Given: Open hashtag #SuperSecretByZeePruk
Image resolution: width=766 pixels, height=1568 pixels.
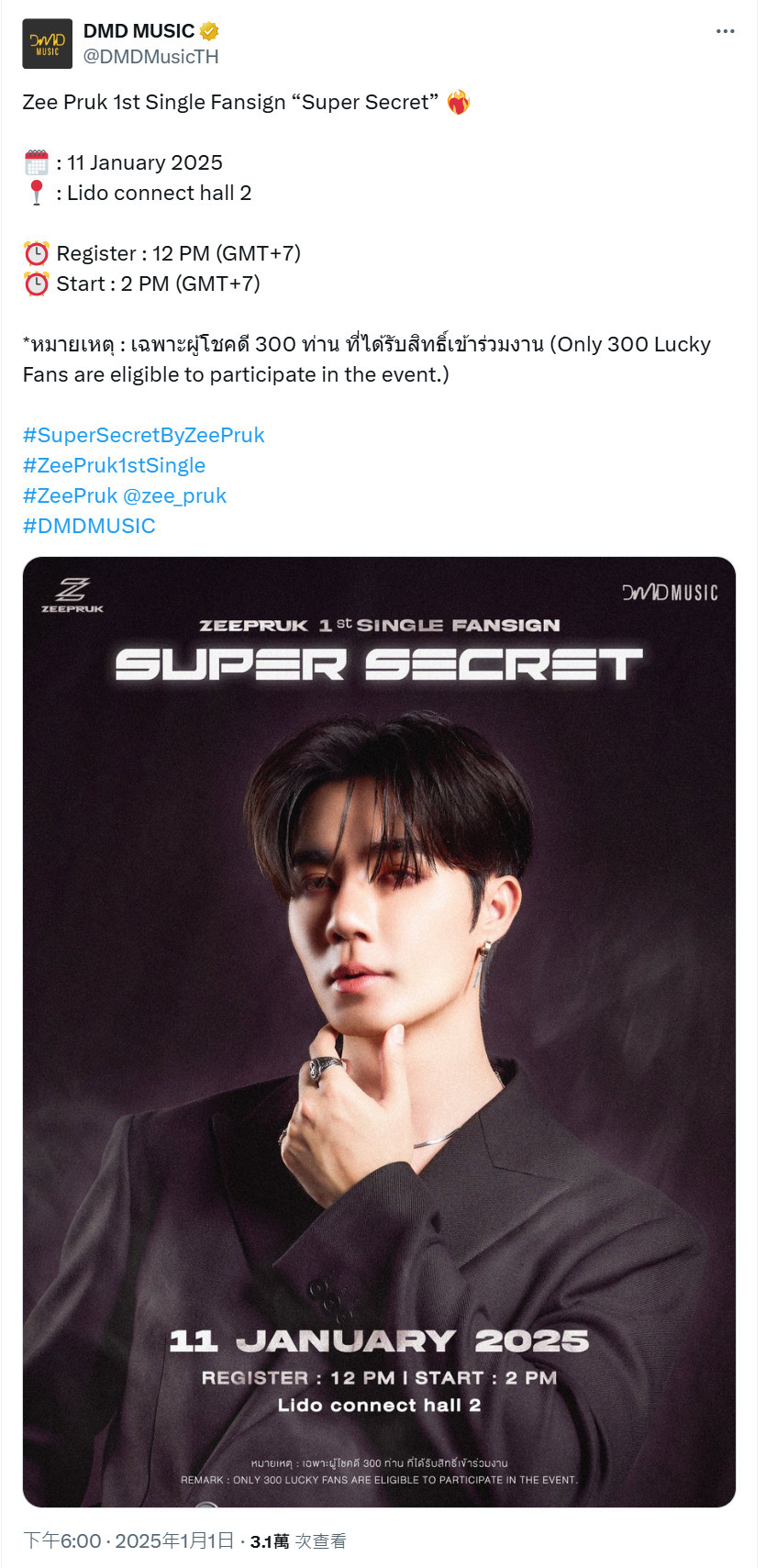Looking at the screenshot, I should (x=144, y=435).
